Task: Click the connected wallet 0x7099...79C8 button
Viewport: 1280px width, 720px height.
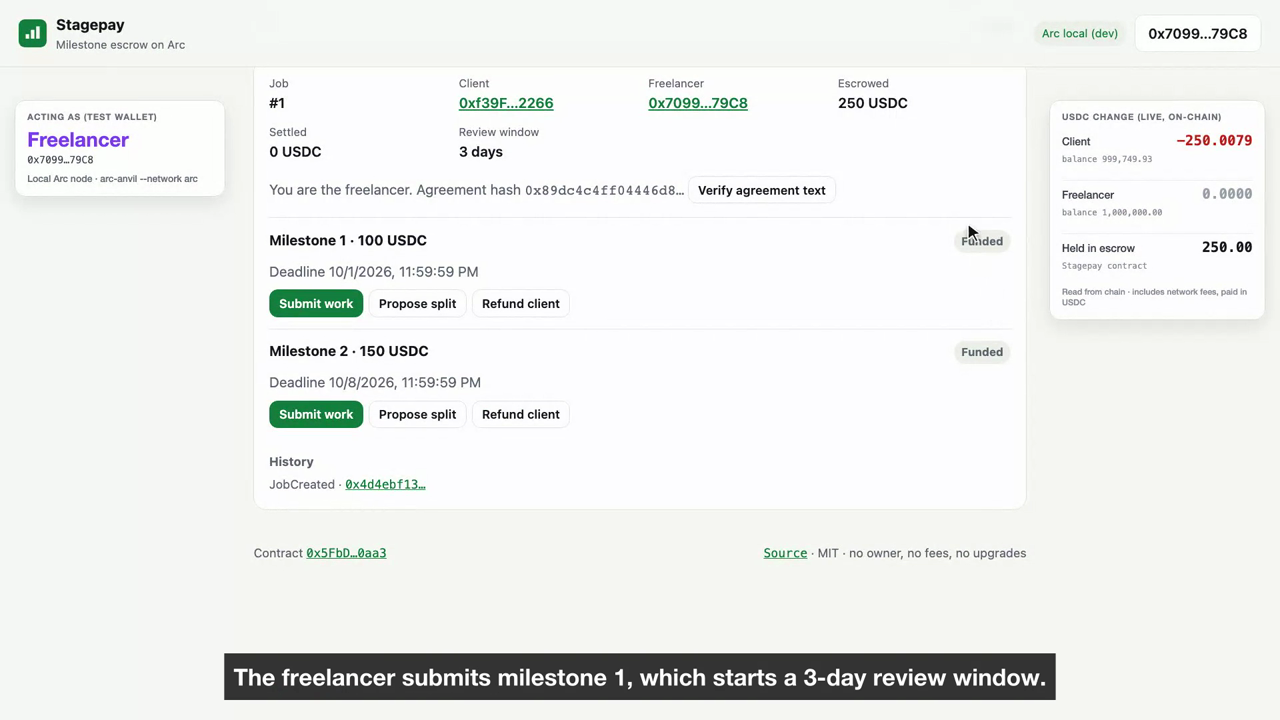Action: tap(1198, 34)
